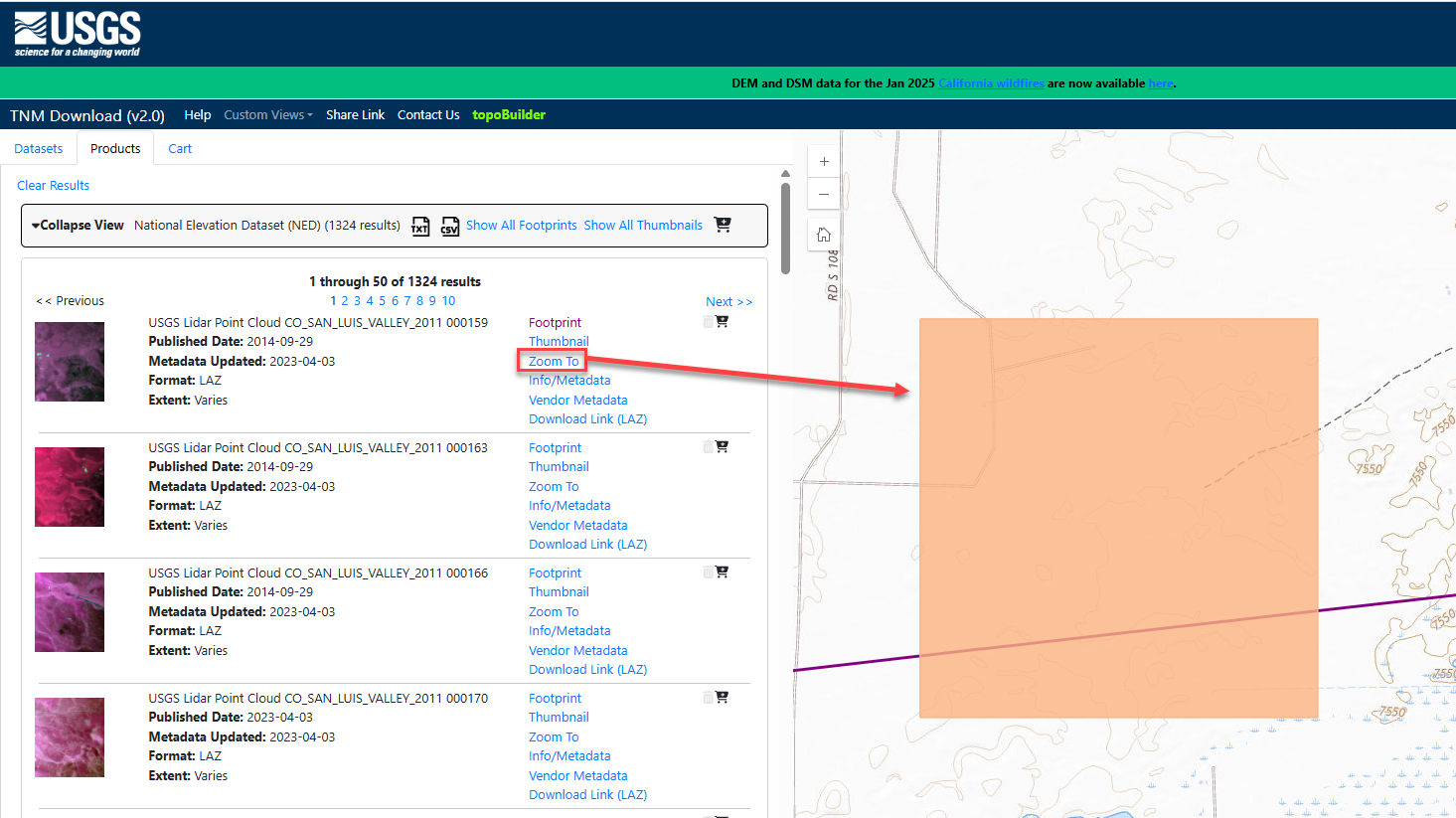Export results list as CSV file

click(450, 227)
